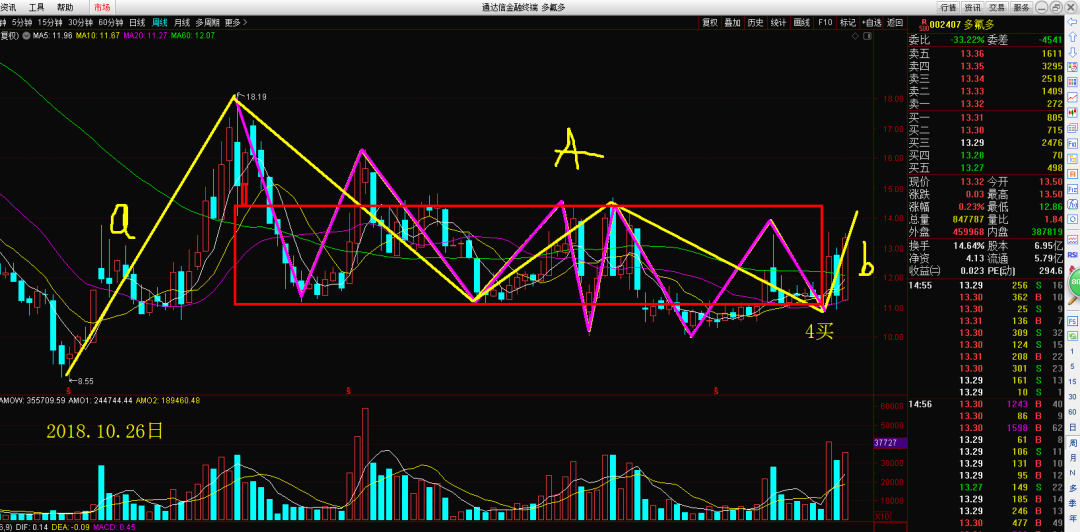Screen dimensions: 1080x532
Task: Click the 统计 statistics button
Action: (x=778, y=22)
